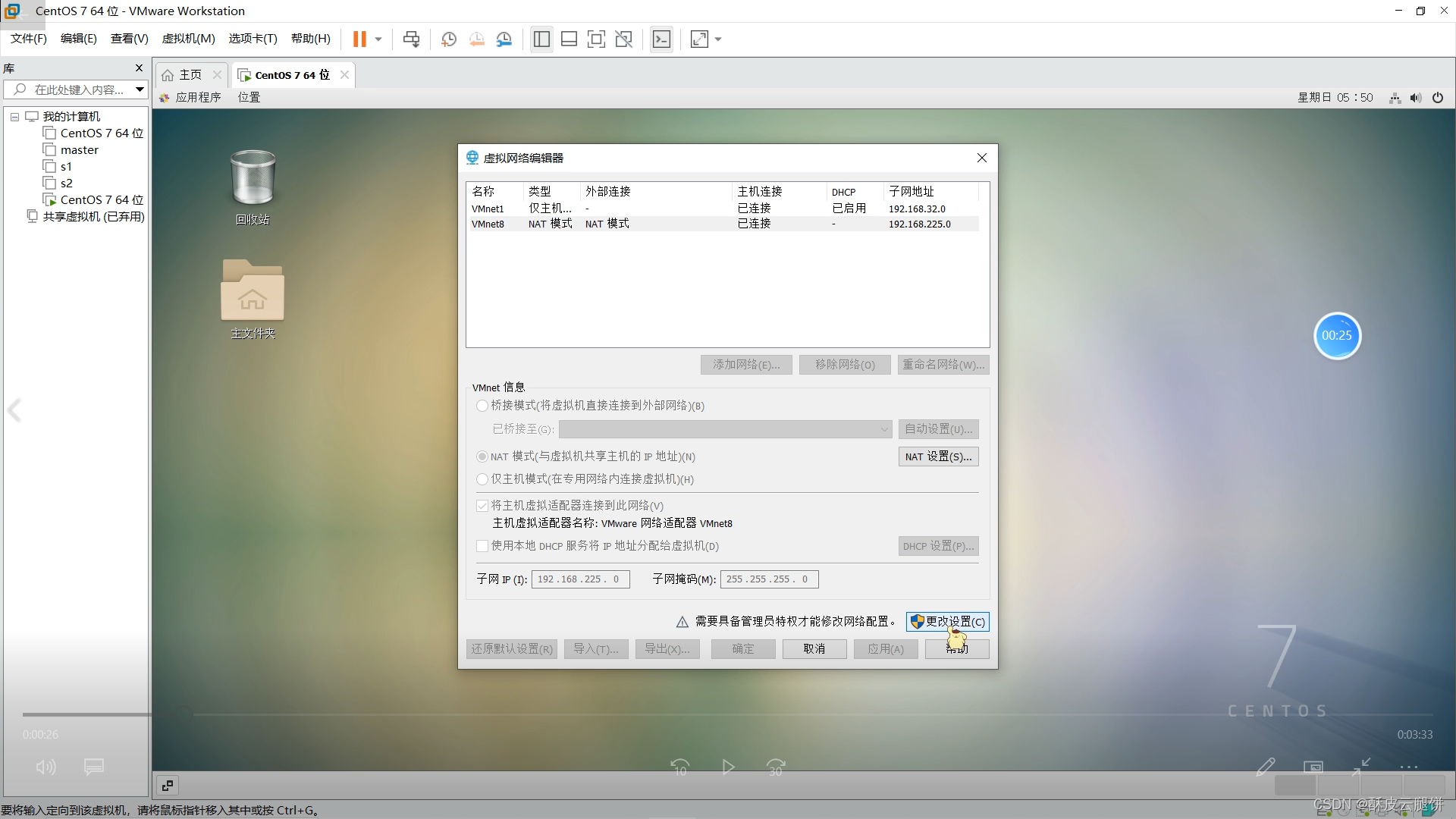This screenshot has width=1456, height=819.
Task: Uncheck 将主机虚拟适配器连接到此网络
Action: point(482,505)
